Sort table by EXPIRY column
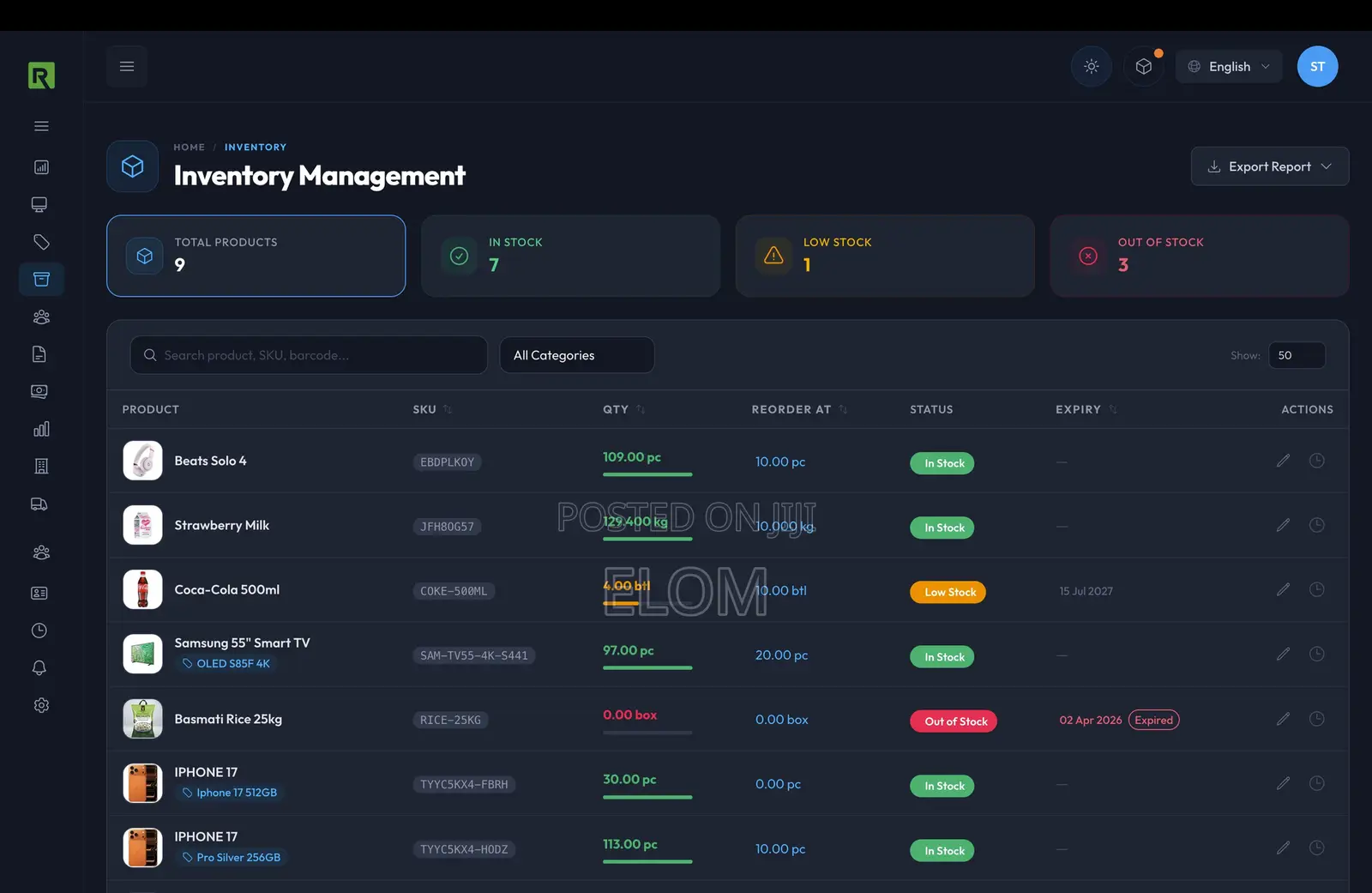The image size is (1372, 893). [x=1086, y=409]
